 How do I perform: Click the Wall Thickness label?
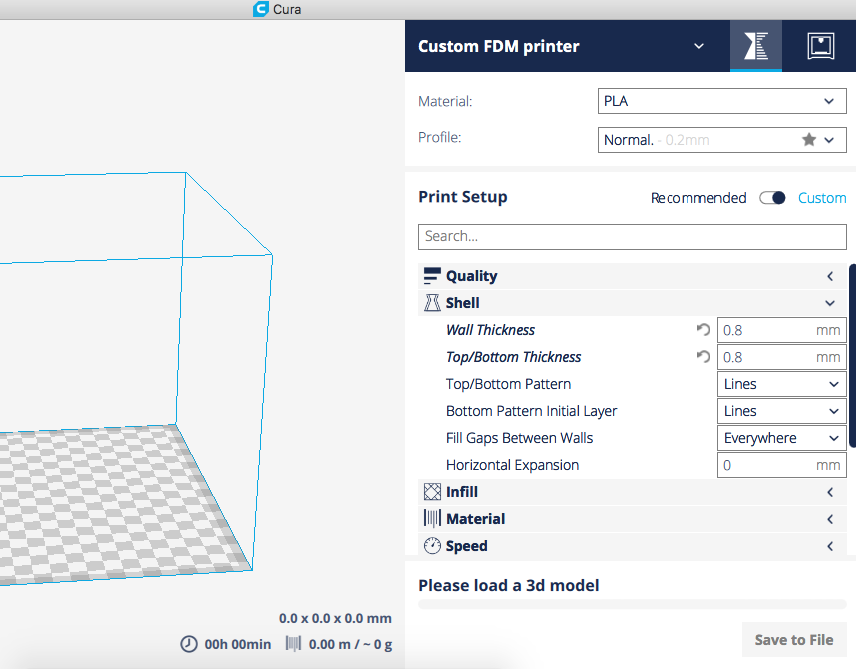tap(490, 330)
